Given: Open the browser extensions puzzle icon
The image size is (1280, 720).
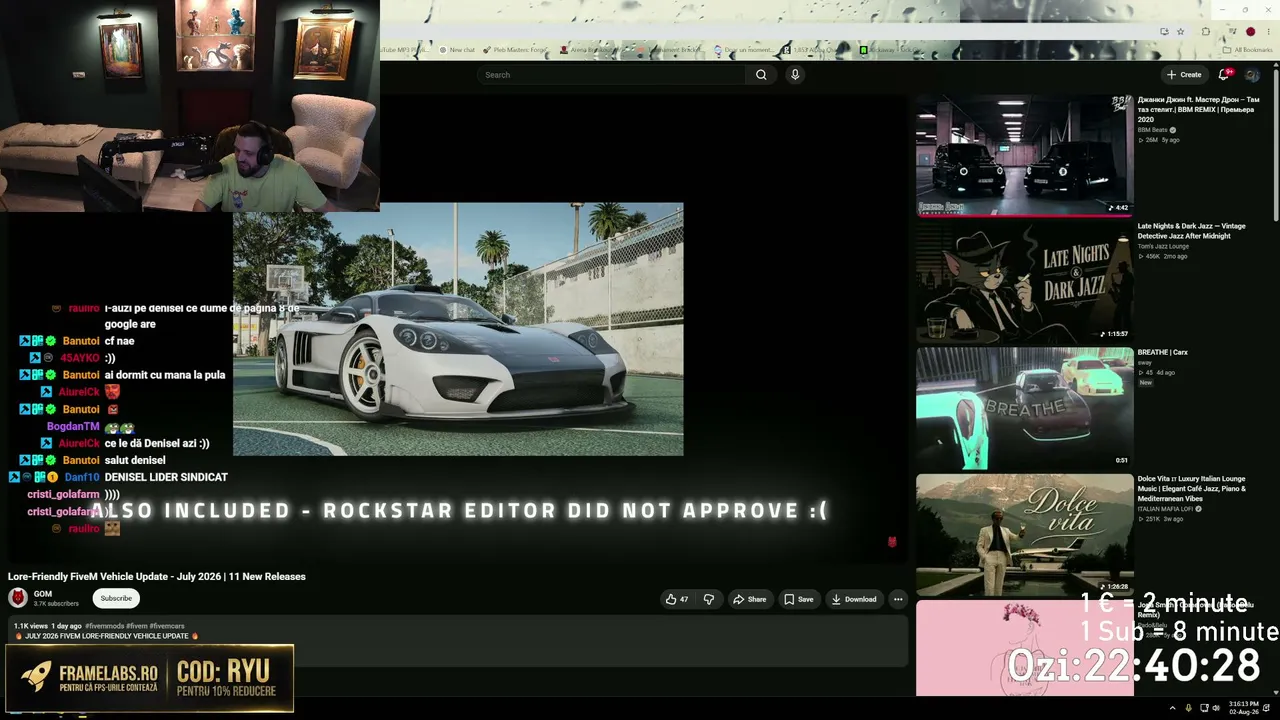Looking at the screenshot, I should click(1205, 32).
